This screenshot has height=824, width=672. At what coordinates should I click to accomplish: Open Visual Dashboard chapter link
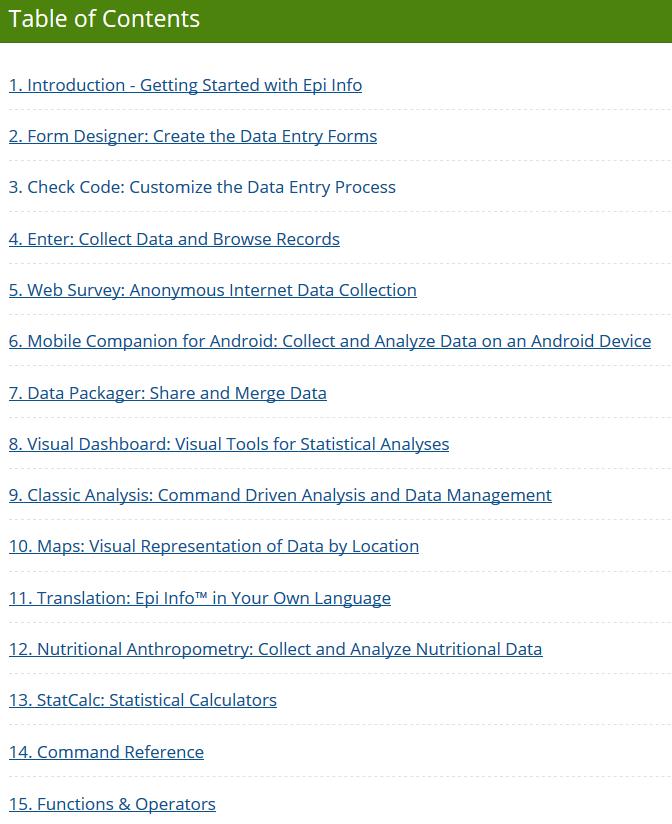(x=229, y=444)
